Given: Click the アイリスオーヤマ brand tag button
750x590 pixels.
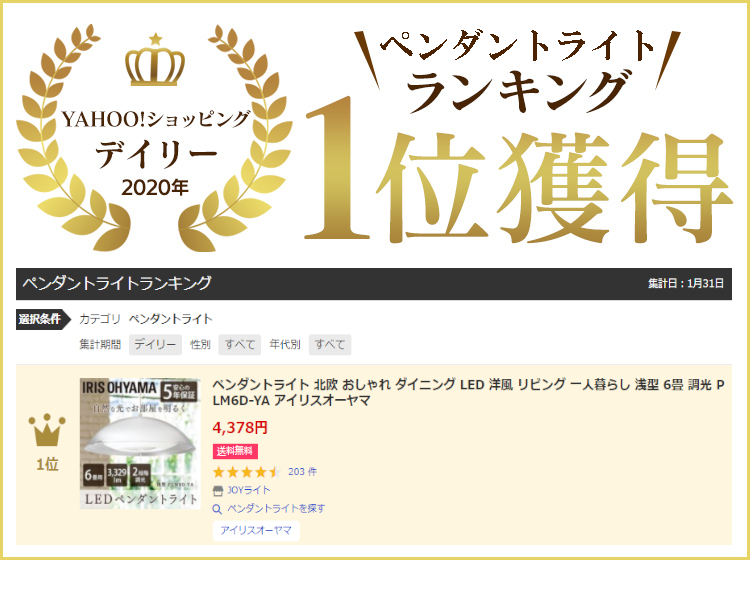Looking at the screenshot, I should [x=256, y=530].
